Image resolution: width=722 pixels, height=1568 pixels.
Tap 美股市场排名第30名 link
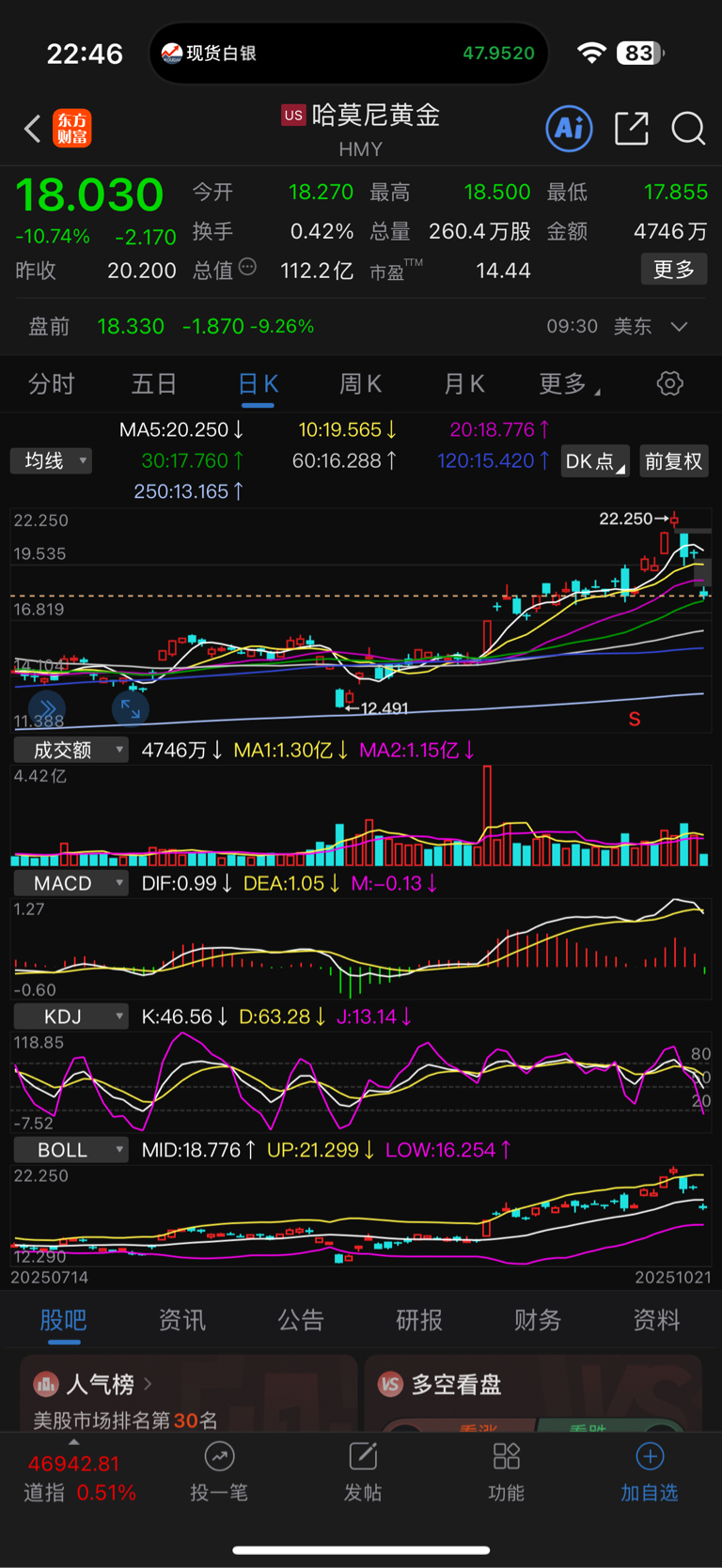pyautogui.click(x=125, y=1420)
